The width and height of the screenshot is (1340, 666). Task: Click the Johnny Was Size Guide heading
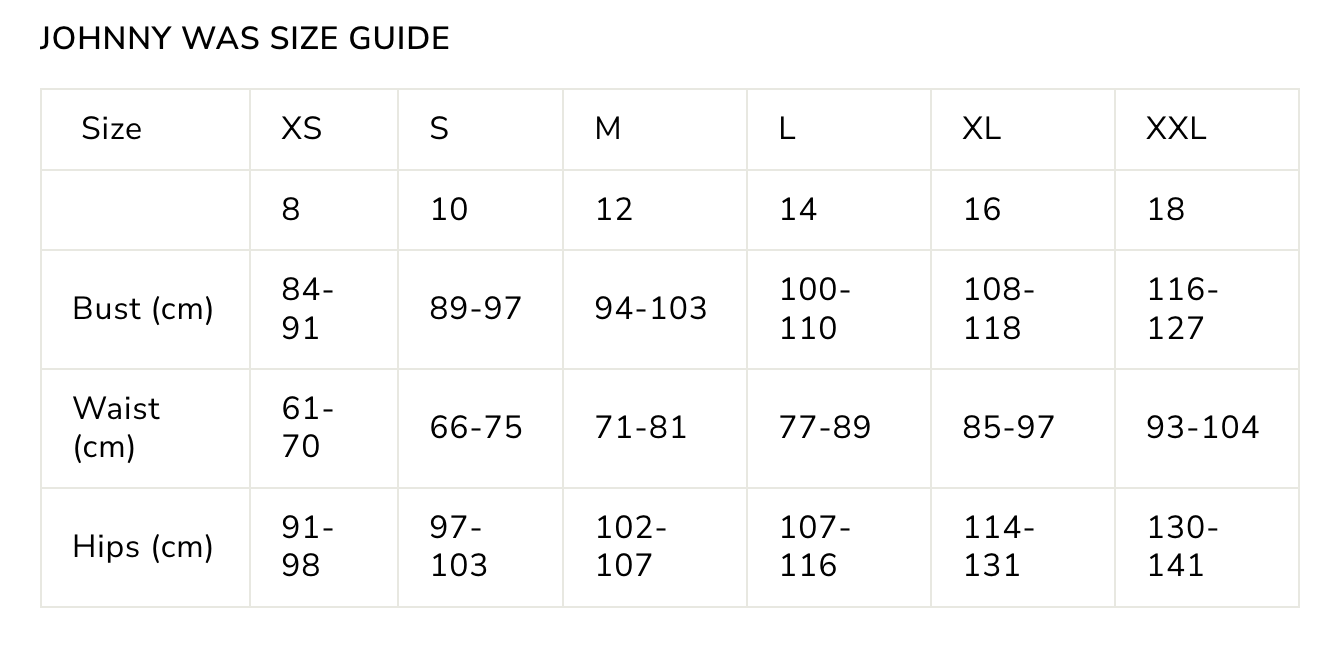[x=245, y=39]
